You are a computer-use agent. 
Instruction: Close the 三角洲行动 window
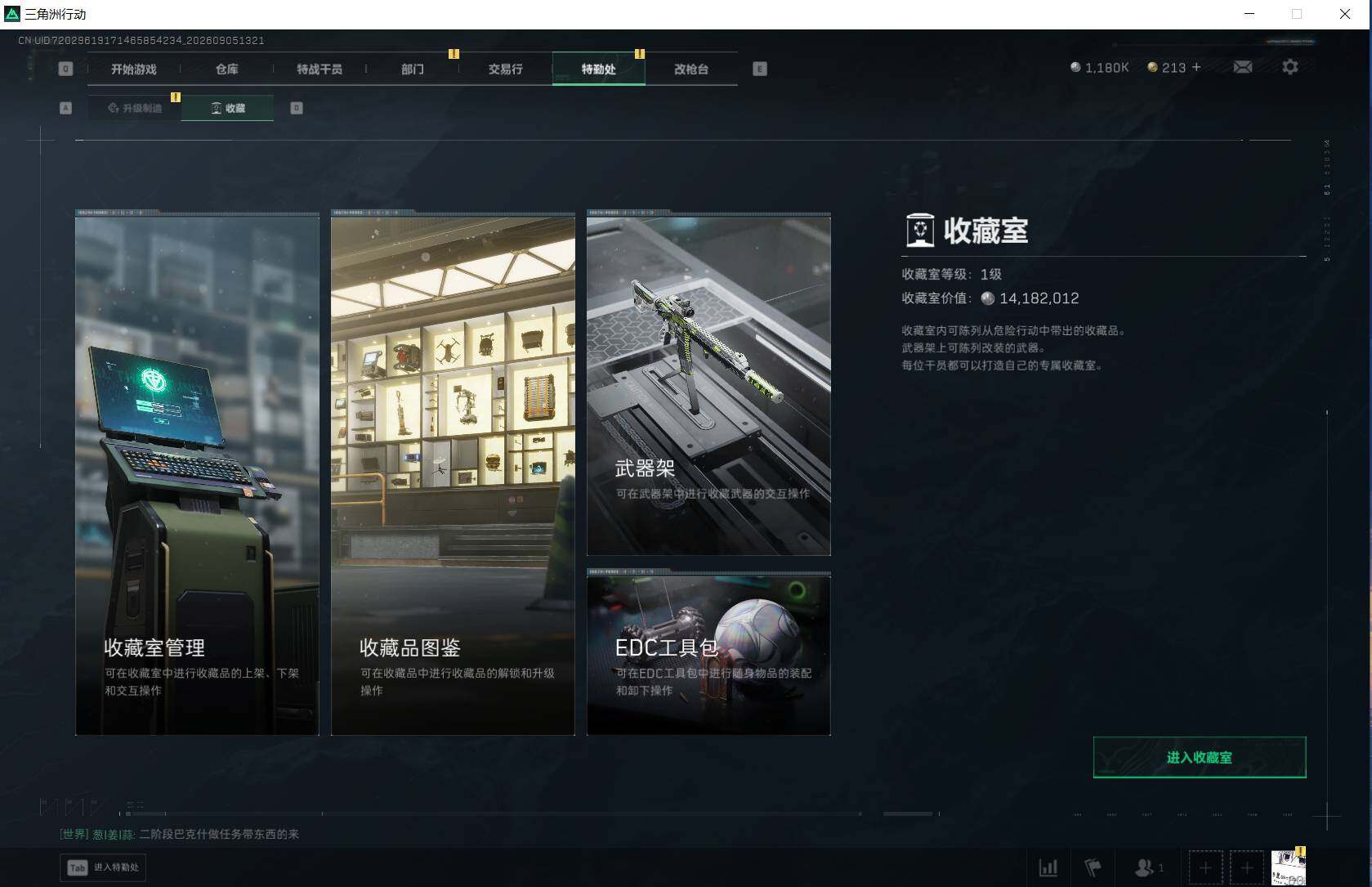(x=1345, y=14)
